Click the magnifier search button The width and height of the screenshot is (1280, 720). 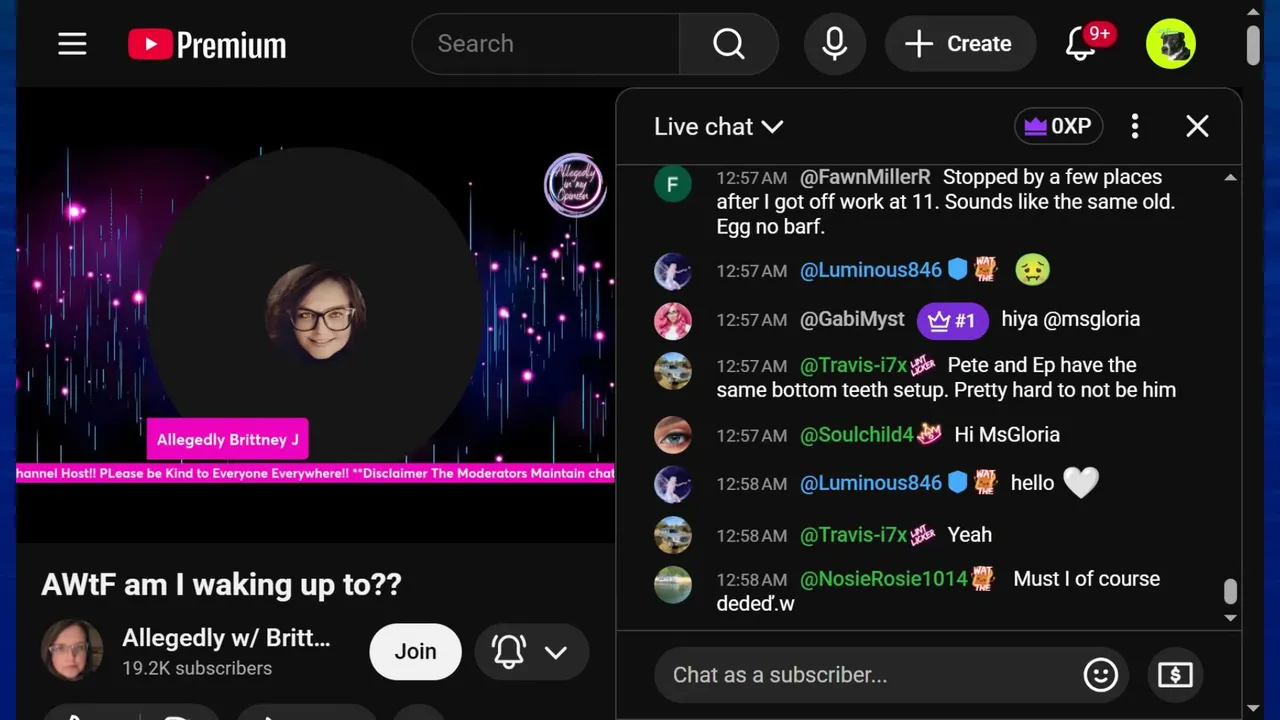pyautogui.click(x=728, y=44)
